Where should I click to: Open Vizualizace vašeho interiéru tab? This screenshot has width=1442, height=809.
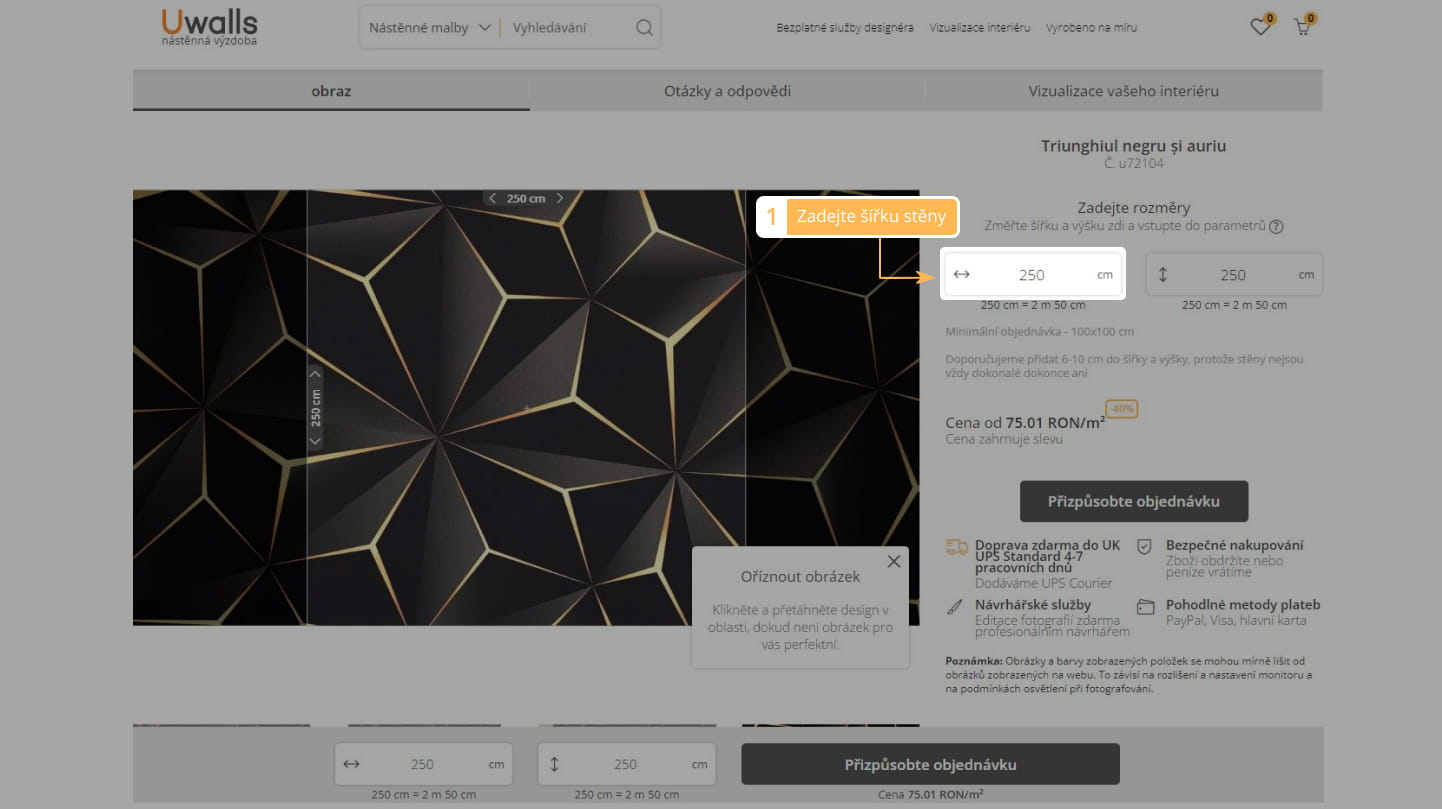[1123, 91]
